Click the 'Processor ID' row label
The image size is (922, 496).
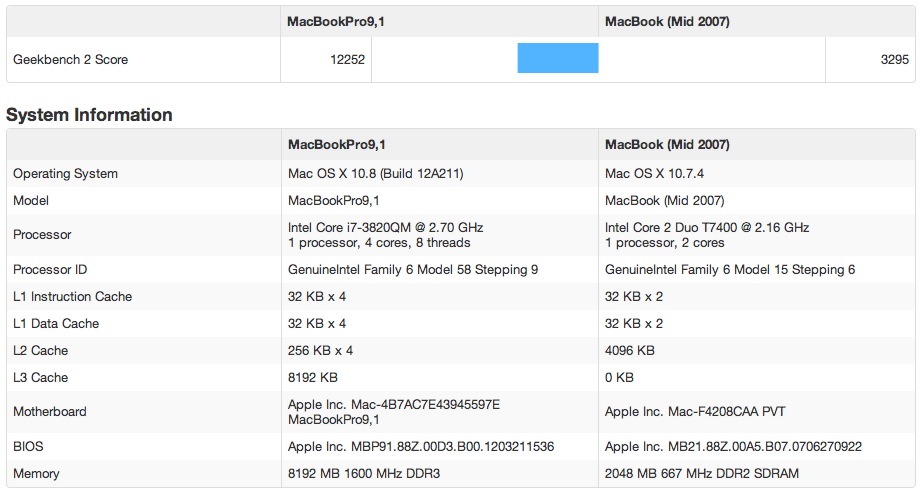pyautogui.click(x=50, y=270)
